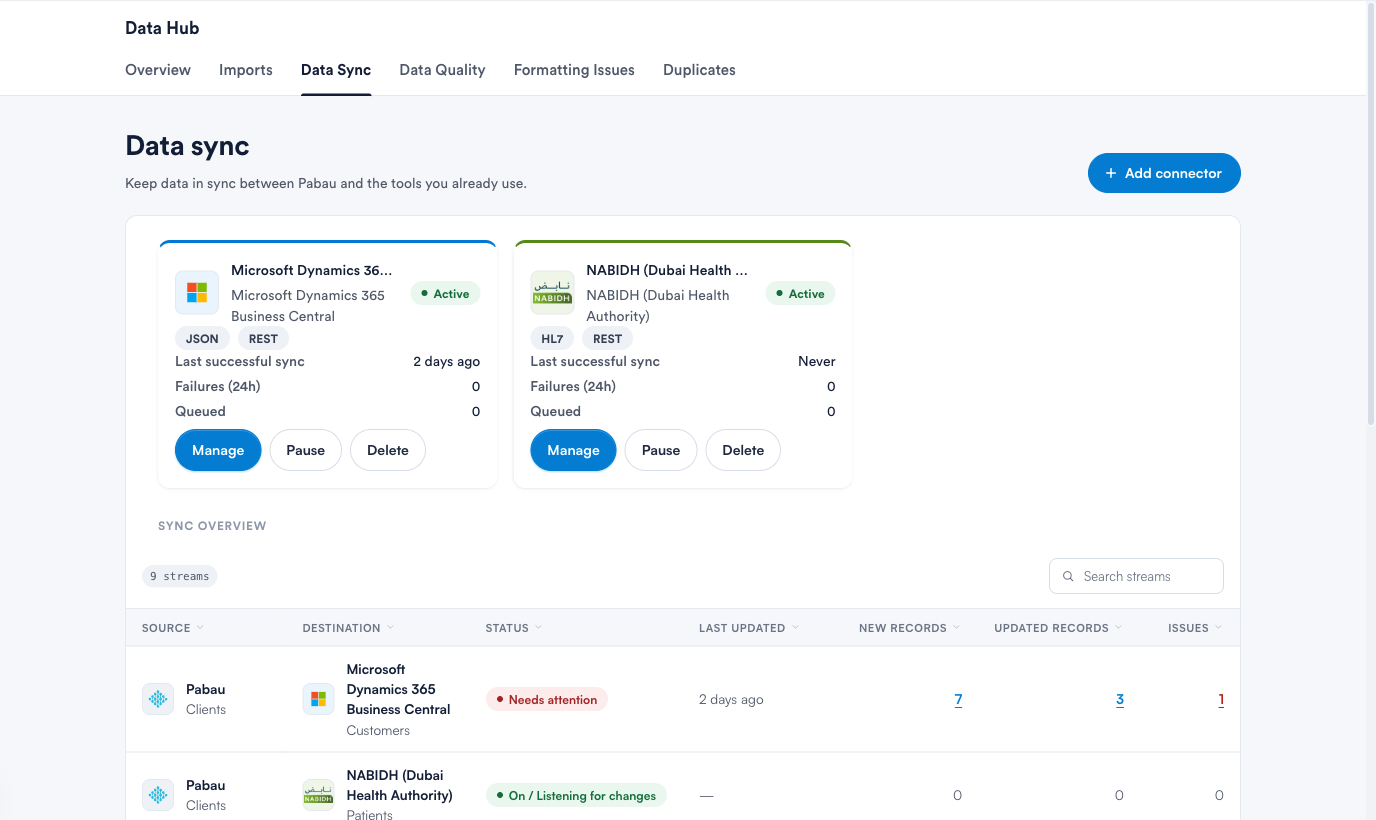Image resolution: width=1376 pixels, height=820 pixels.
Task: Expand the Issues column sort chevron
Action: coord(1218,627)
